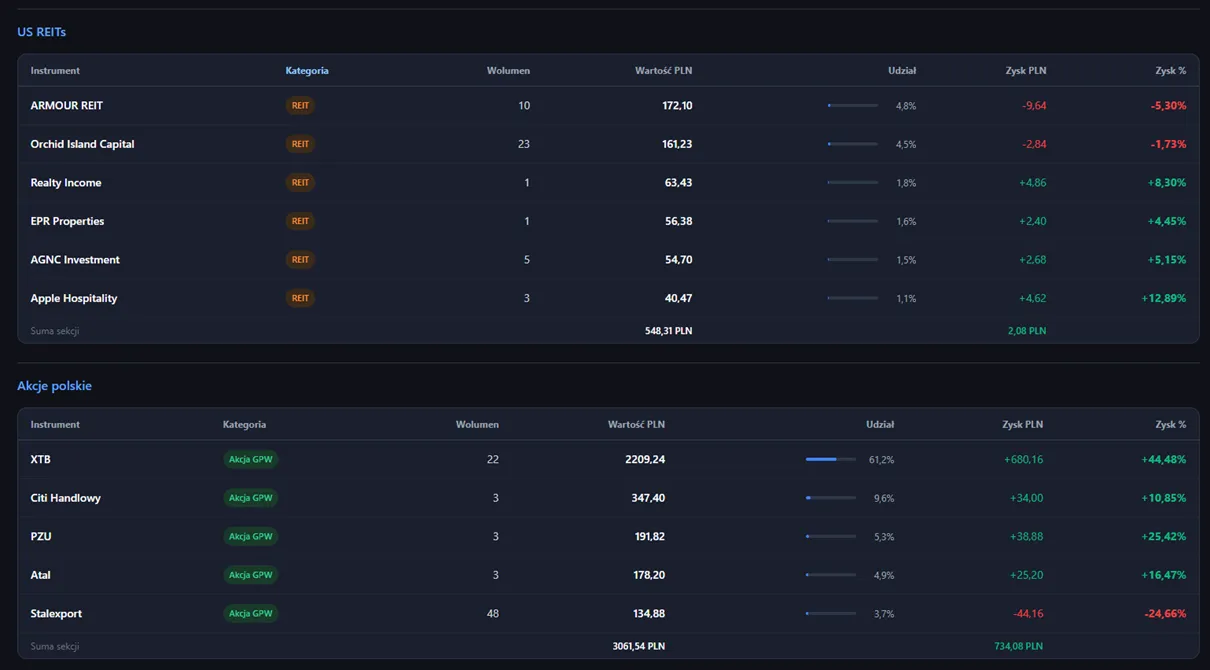Click Akcje polskie profit total 734,08 PLN
Screen dimensions: 1210x670
pyautogui.click(x=1018, y=647)
